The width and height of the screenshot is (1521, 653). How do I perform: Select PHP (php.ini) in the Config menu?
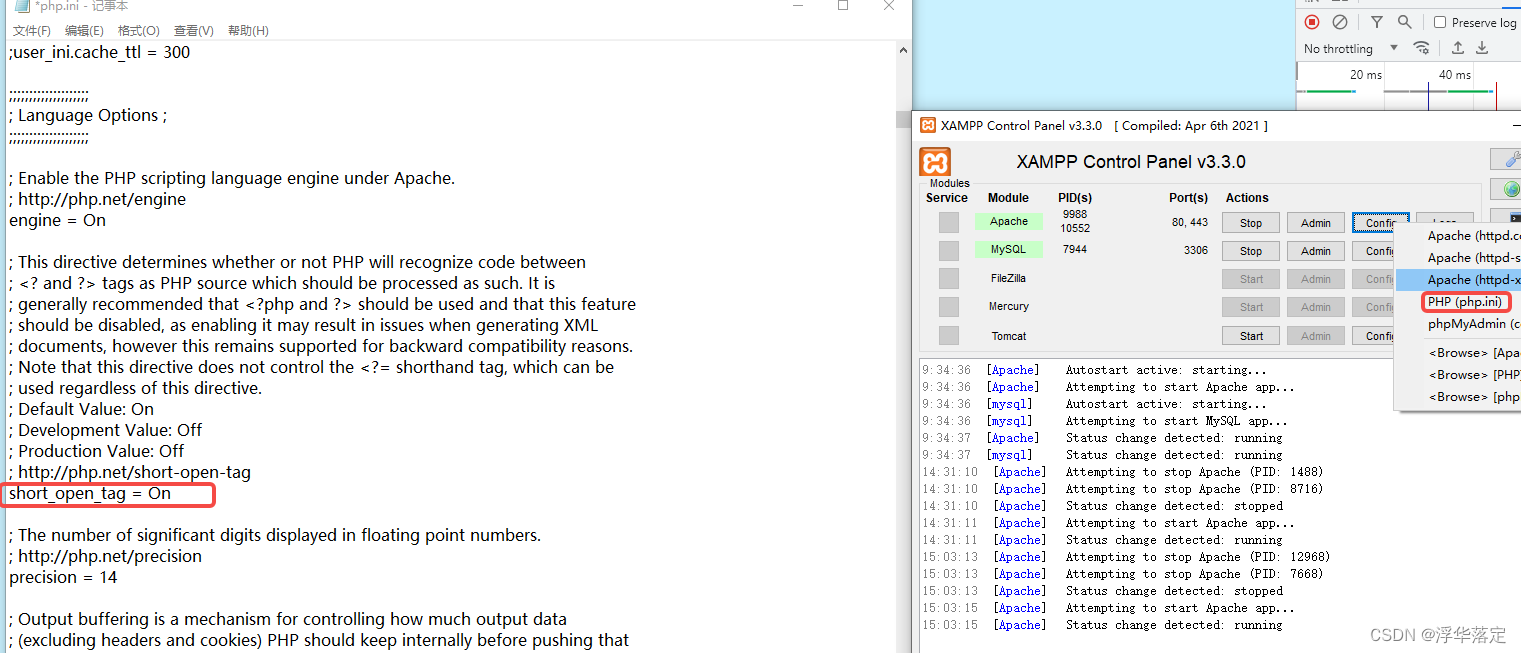click(1465, 302)
